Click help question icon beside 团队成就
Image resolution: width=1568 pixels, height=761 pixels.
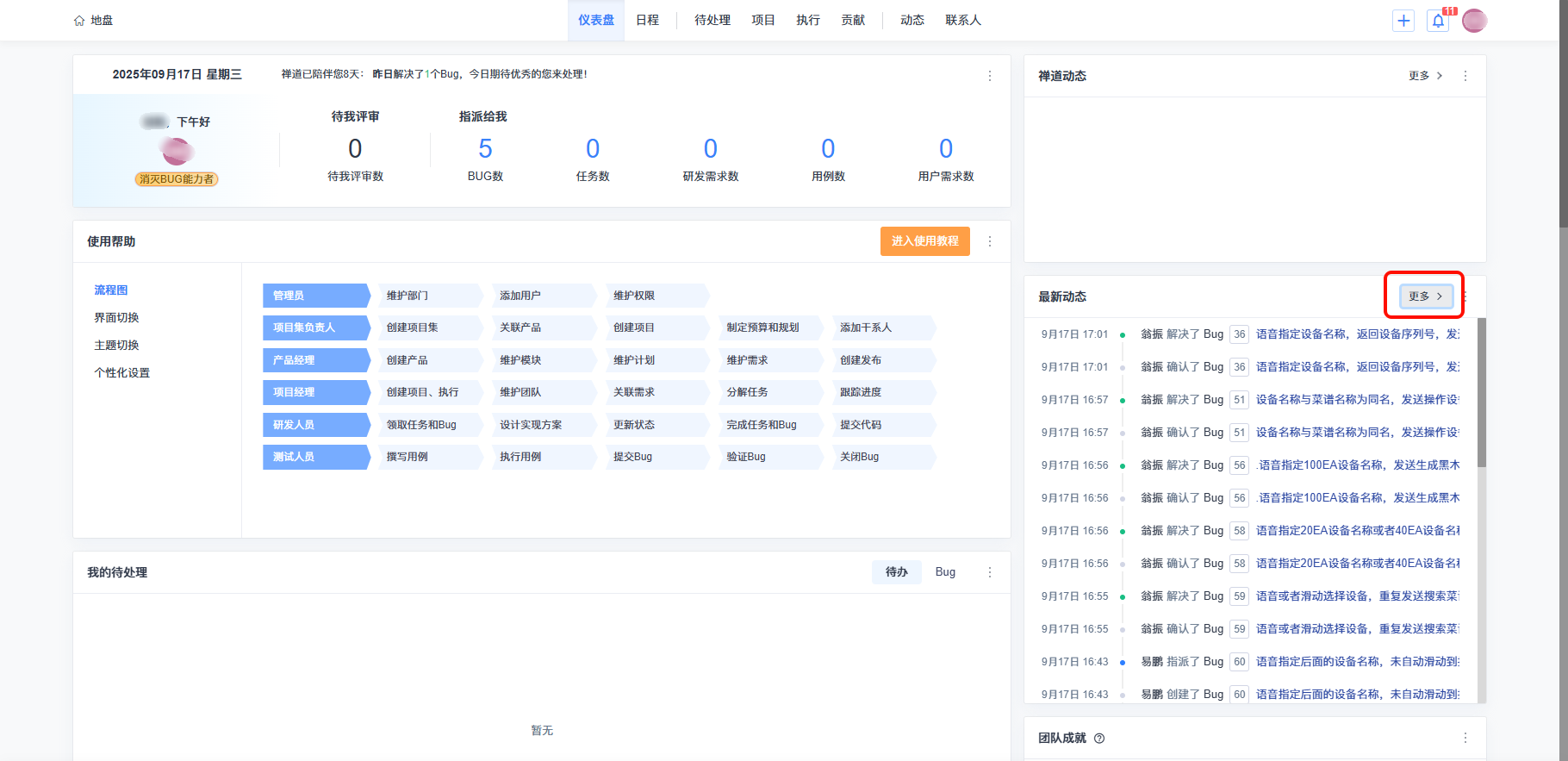coord(1099,739)
